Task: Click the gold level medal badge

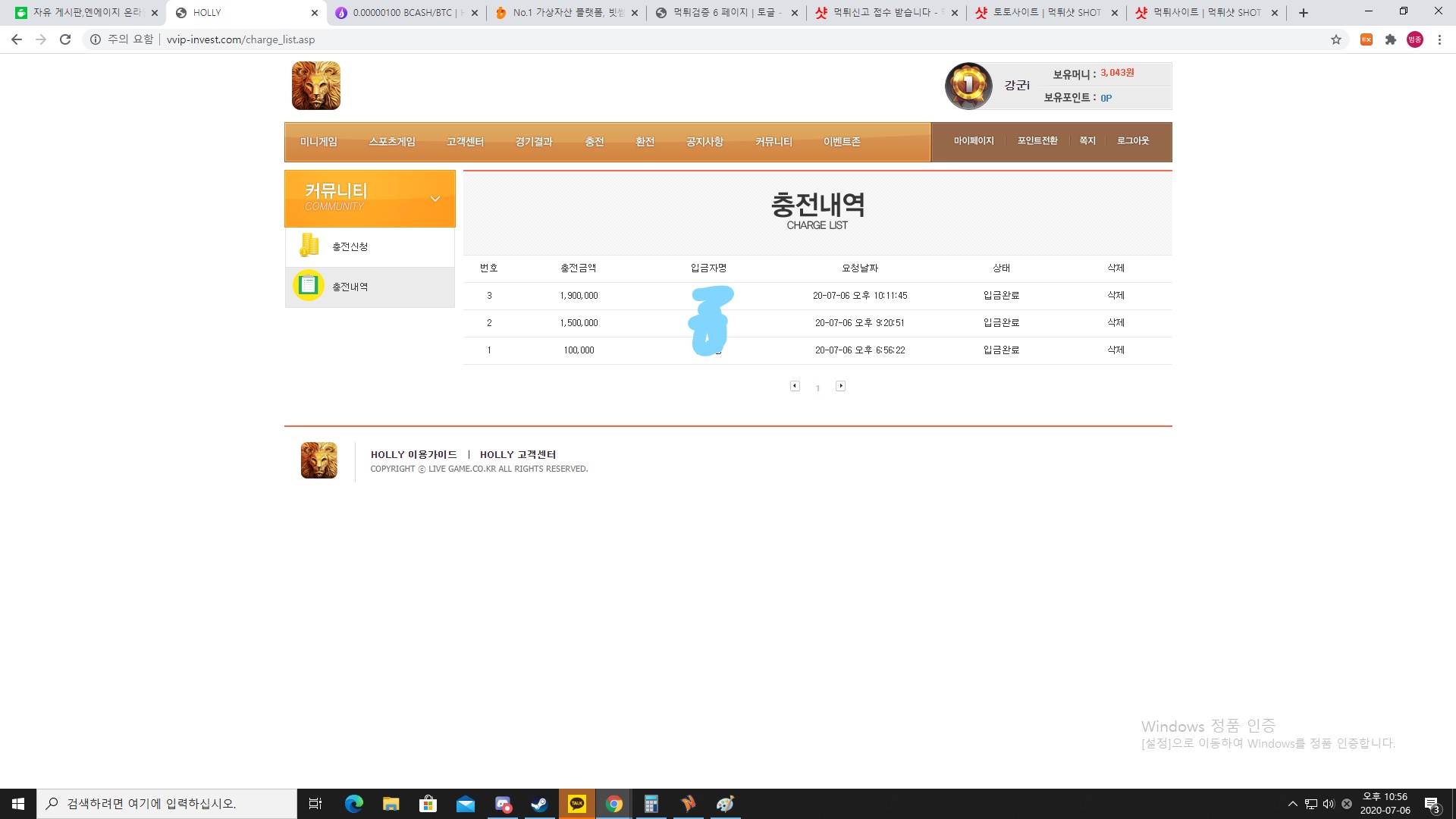Action: point(968,86)
